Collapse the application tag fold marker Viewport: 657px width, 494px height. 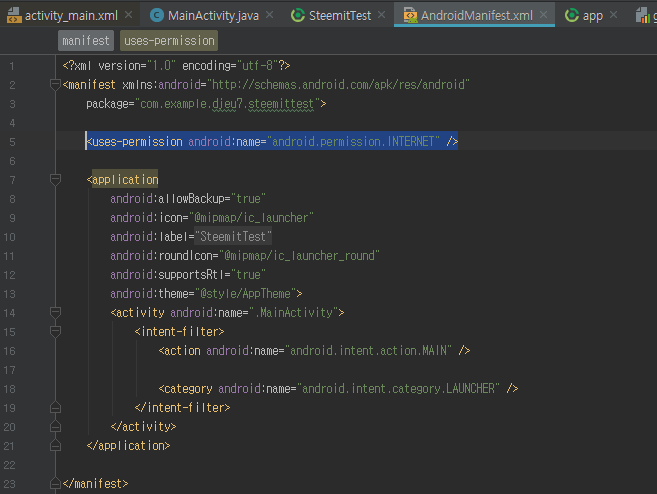[x=55, y=180]
